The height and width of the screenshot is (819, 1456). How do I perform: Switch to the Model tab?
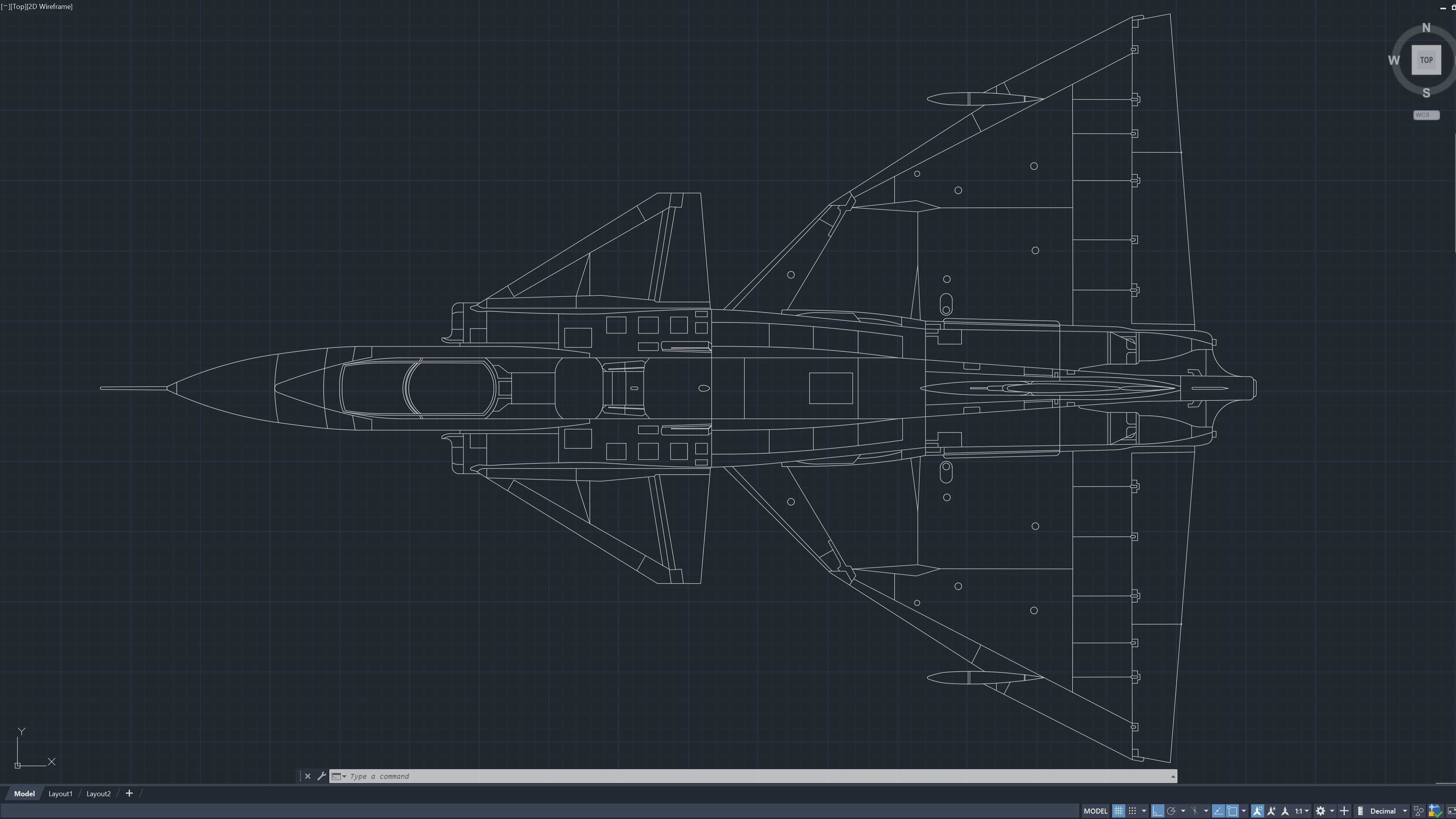24,794
